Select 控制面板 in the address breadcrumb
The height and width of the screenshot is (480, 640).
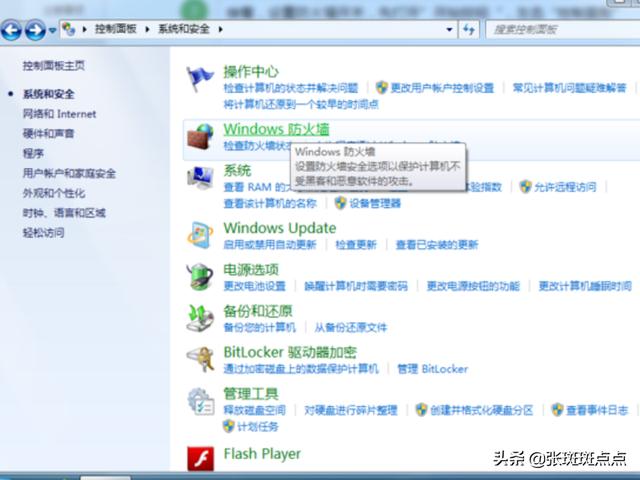point(116,29)
